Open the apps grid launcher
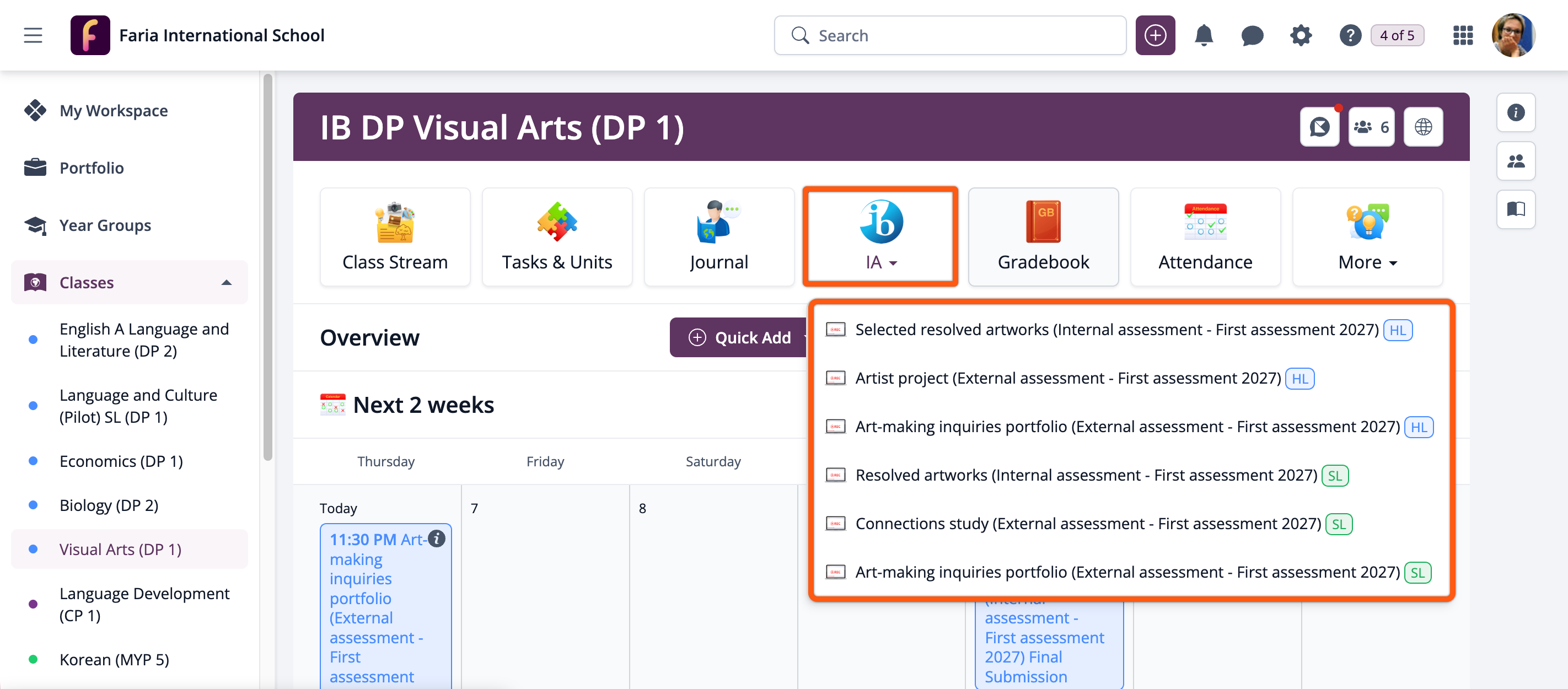 click(1462, 35)
